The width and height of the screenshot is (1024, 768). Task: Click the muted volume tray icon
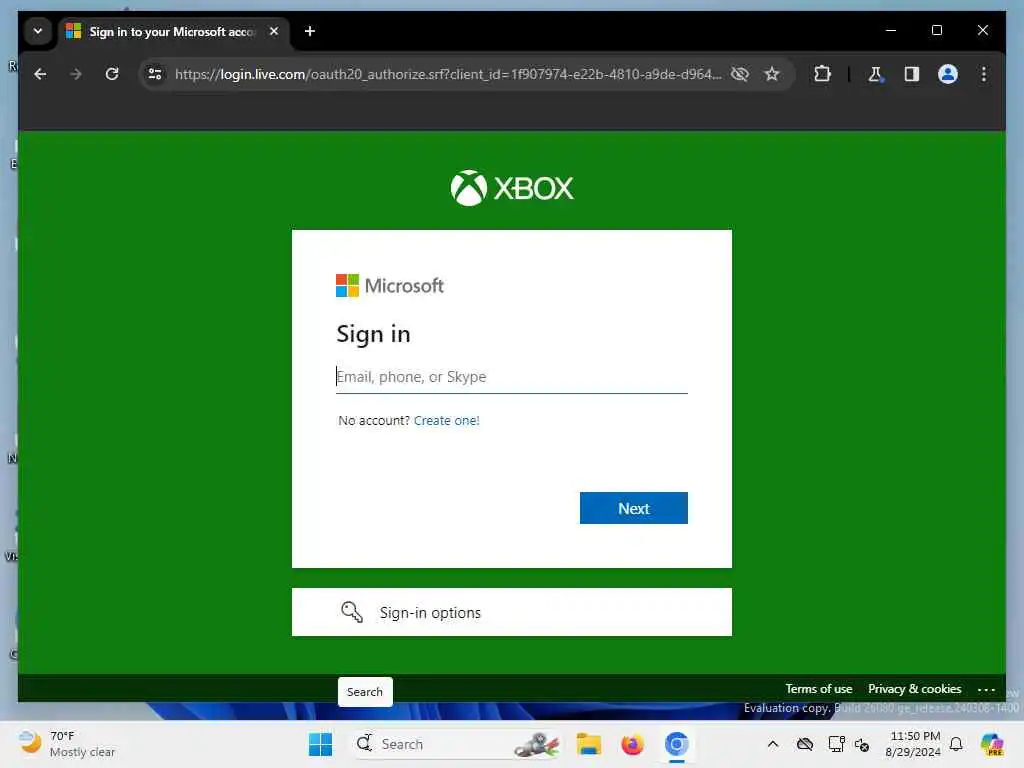862,744
